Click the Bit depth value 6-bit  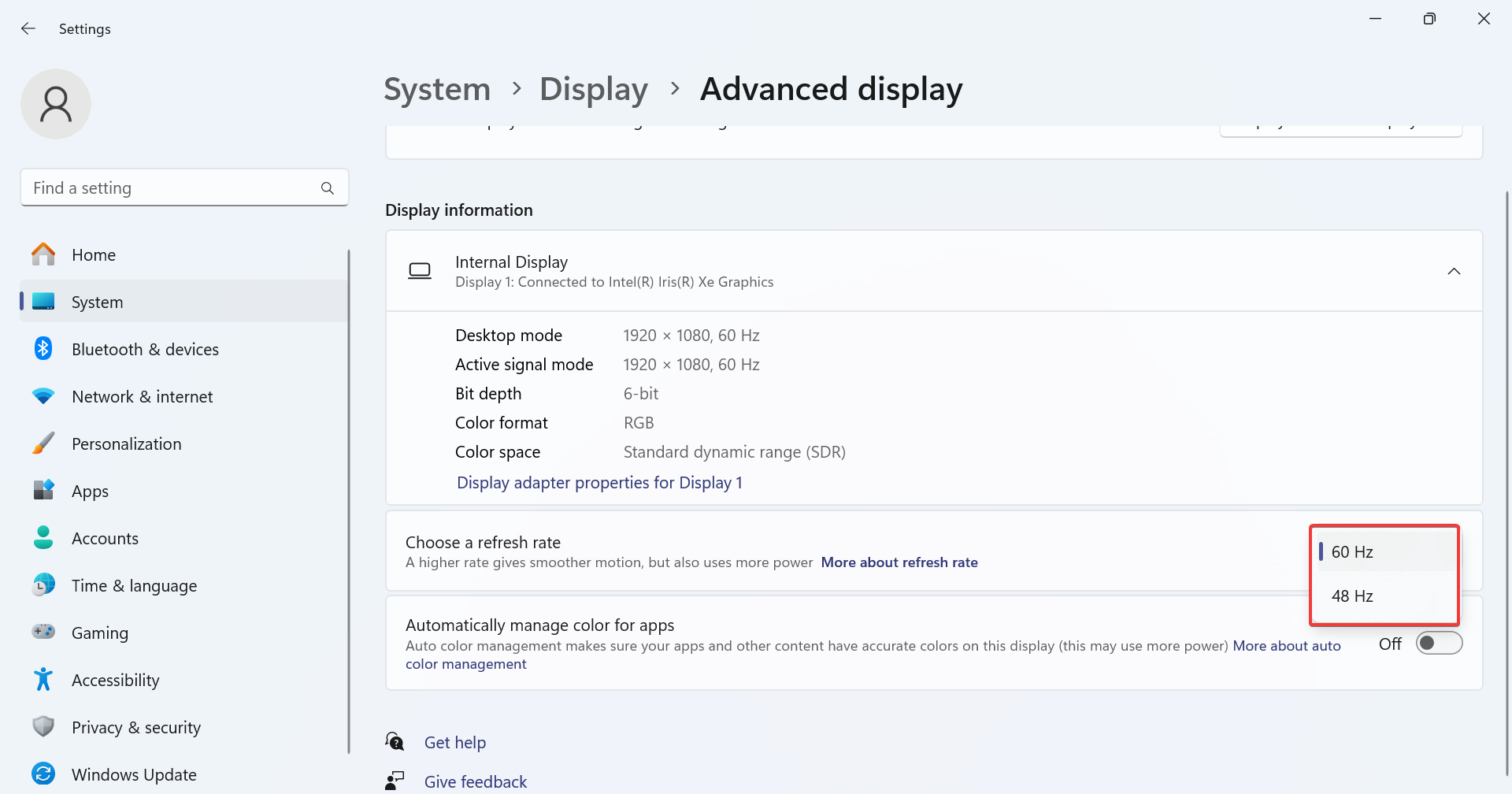coord(641,394)
